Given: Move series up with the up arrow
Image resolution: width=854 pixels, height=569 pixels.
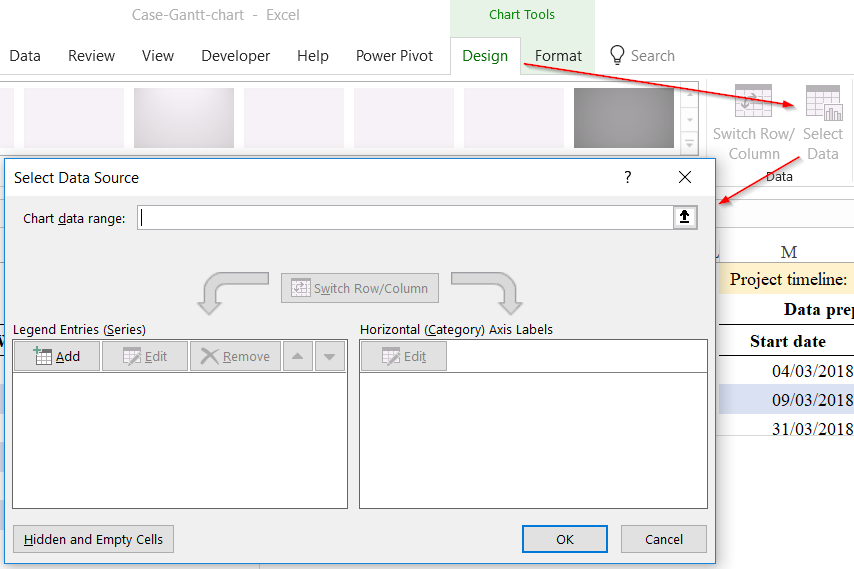Looking at the screenshot, I should click(x=297, y=357).
